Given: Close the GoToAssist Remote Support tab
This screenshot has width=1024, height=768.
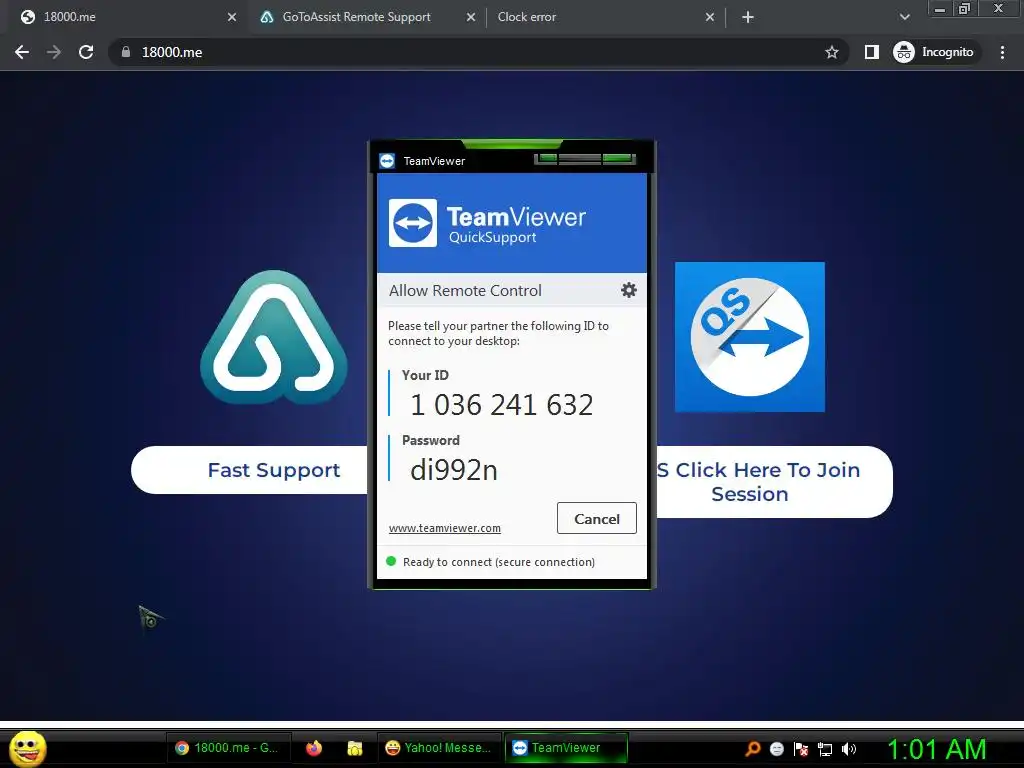Looking at the screenshot, I should click(x=471, y=18).
